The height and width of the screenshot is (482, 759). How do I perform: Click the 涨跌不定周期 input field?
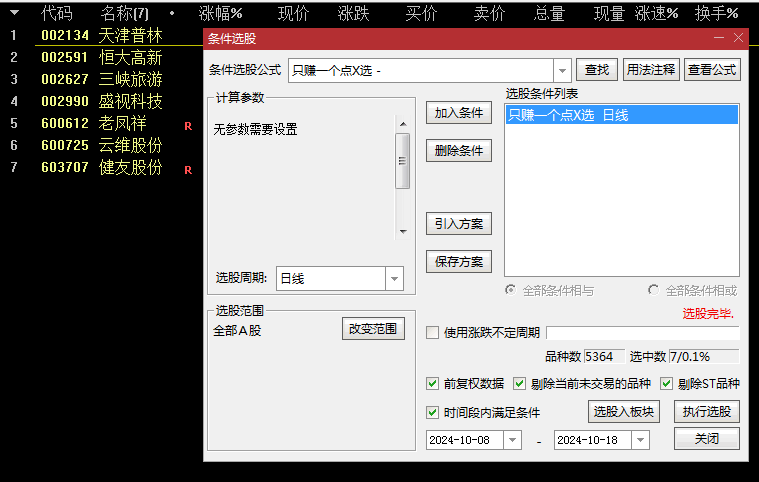[x=643, y=333]
